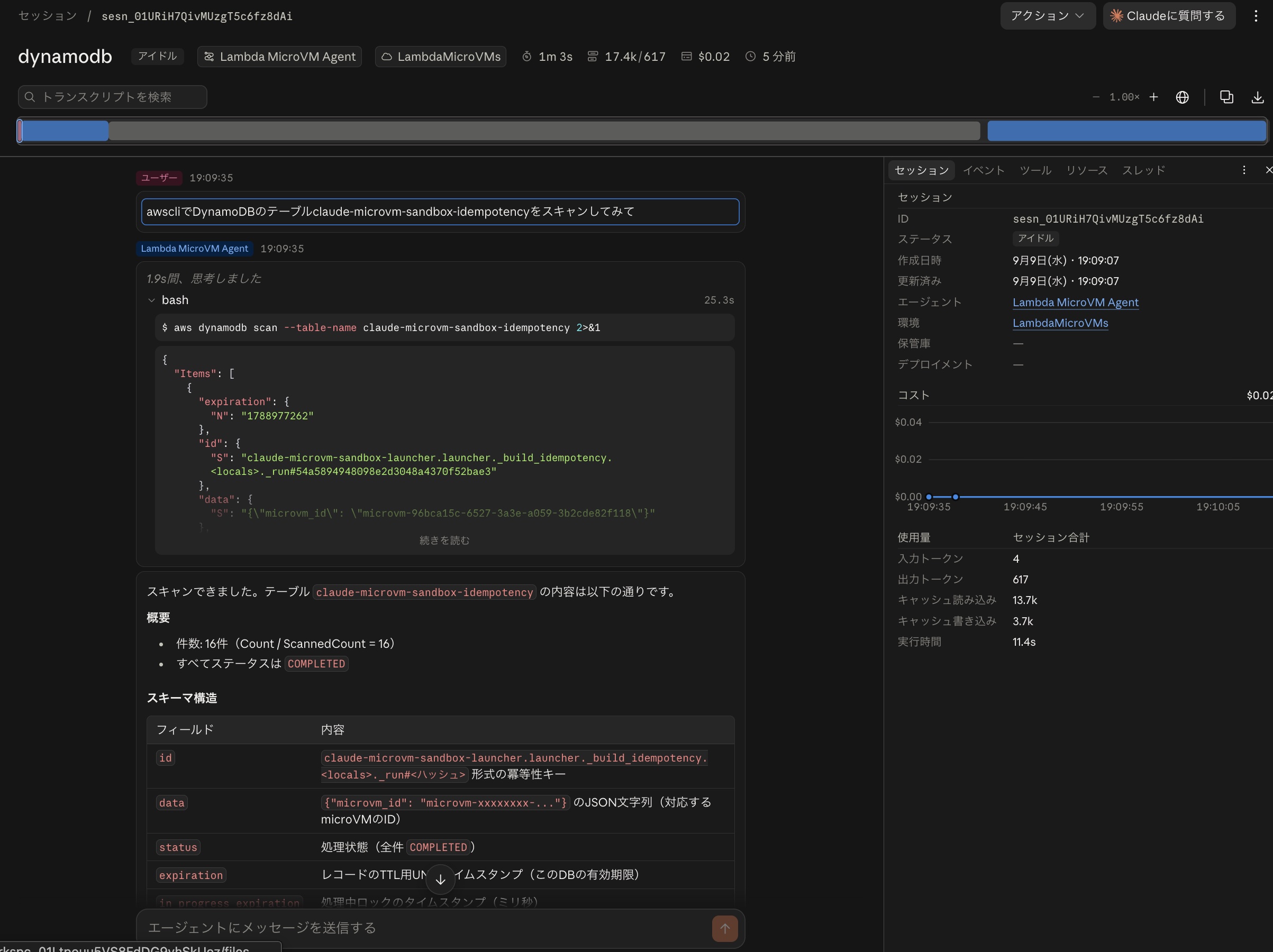The width and height of the screenshot is (1273, 952).
Task: Click the aws dynamodb scan command line
Action: pos(444,327)
